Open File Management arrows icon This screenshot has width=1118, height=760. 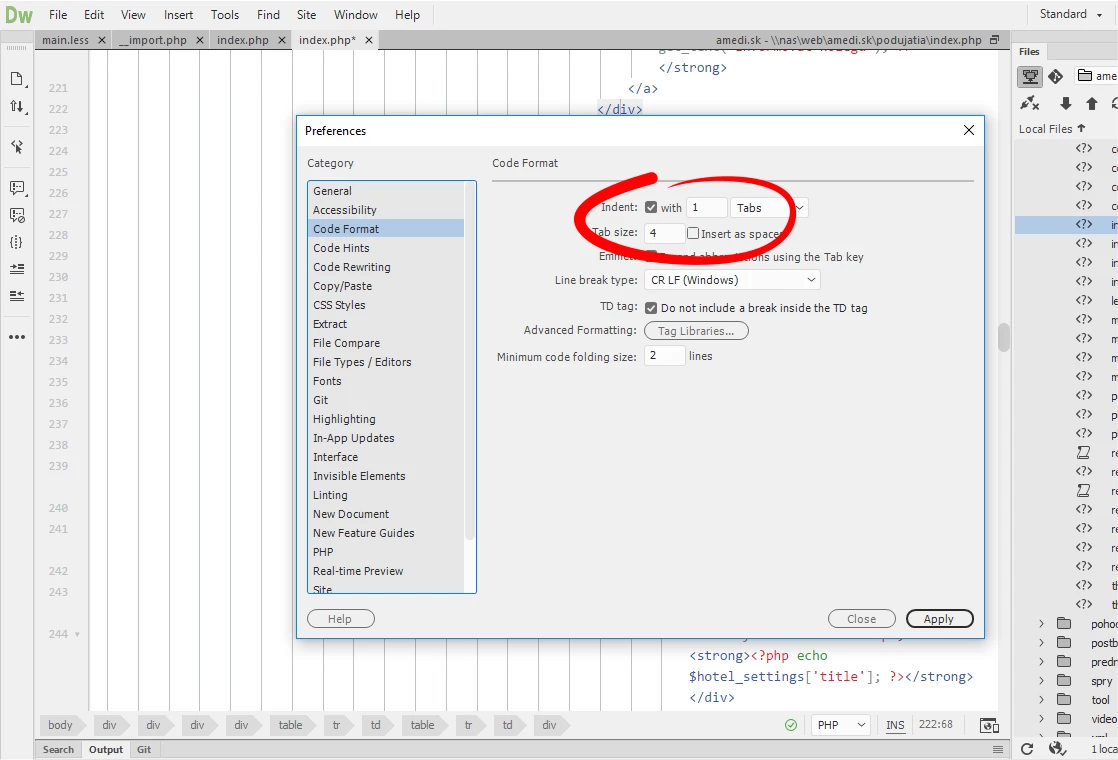17,106
